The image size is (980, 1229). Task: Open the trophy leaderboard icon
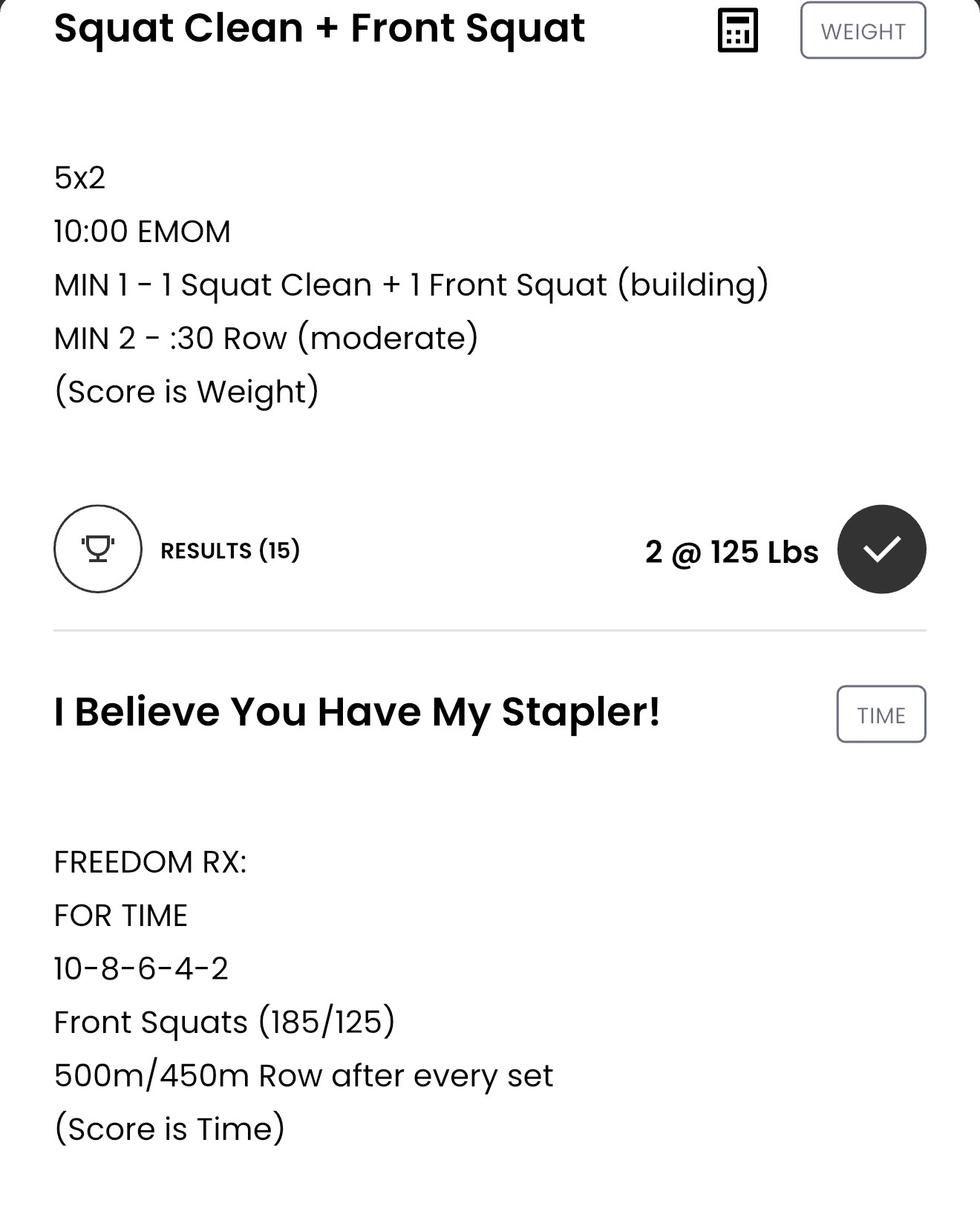97,549
